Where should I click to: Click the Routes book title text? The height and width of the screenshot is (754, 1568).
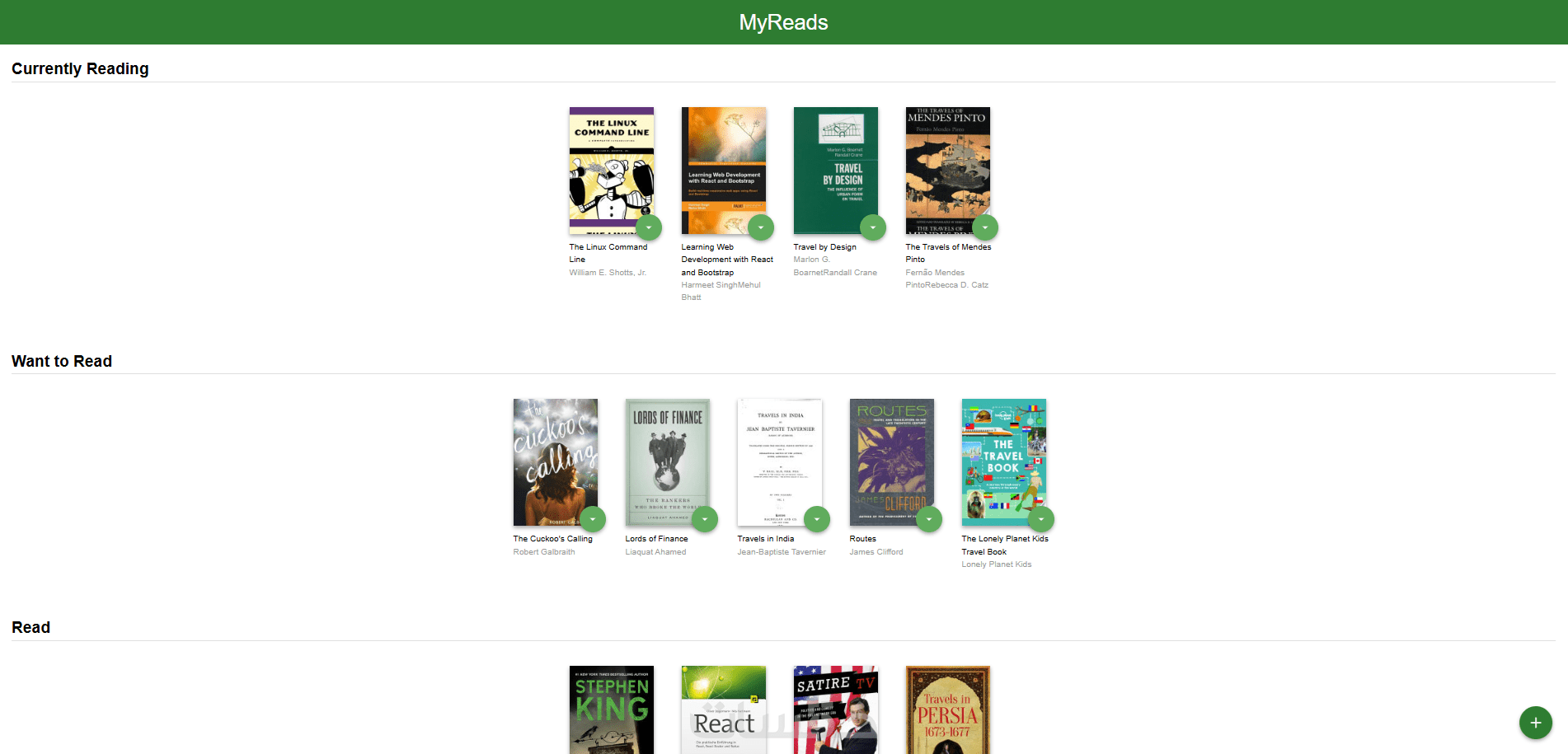(x=862, y=539)
